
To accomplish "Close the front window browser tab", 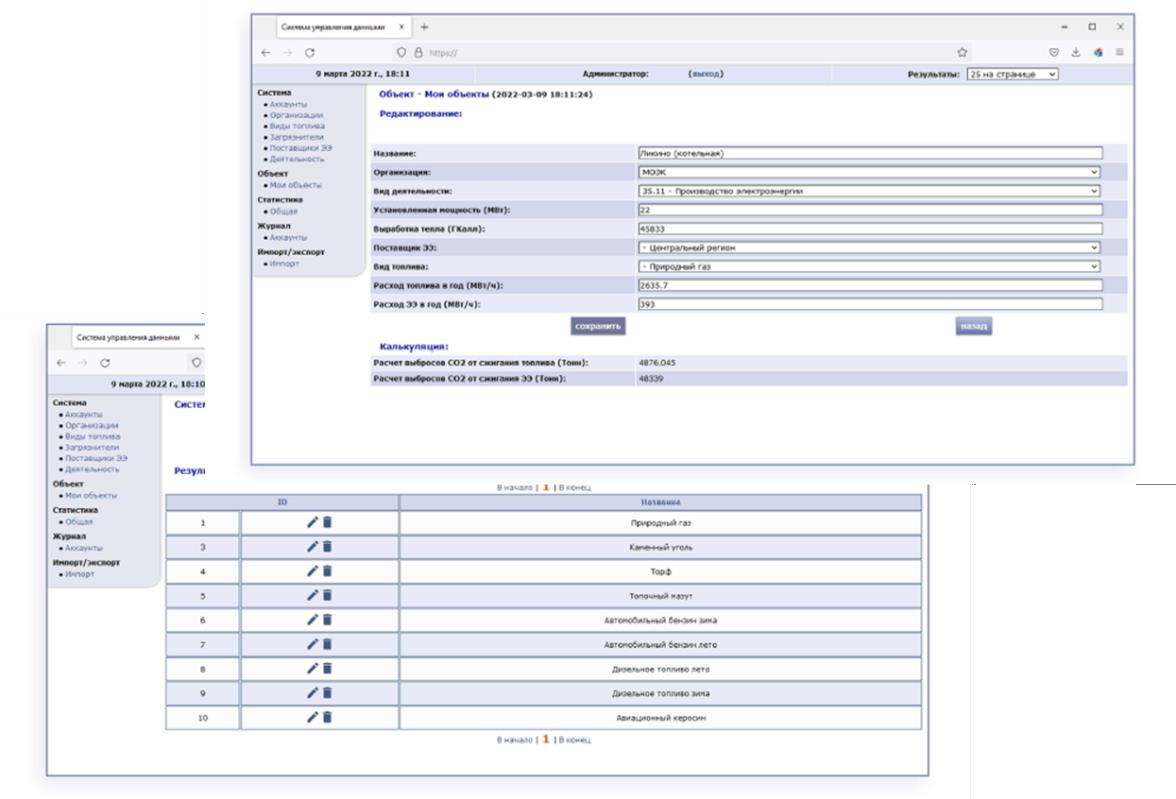I will [401, 27].
